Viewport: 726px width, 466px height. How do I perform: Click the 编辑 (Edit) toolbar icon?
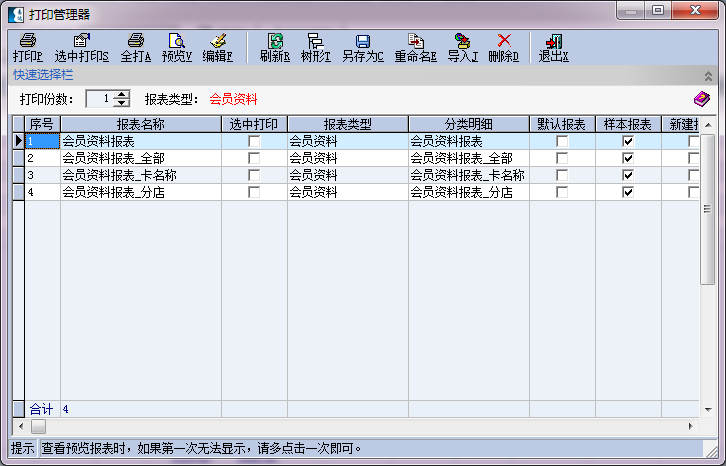click(218, 47)
